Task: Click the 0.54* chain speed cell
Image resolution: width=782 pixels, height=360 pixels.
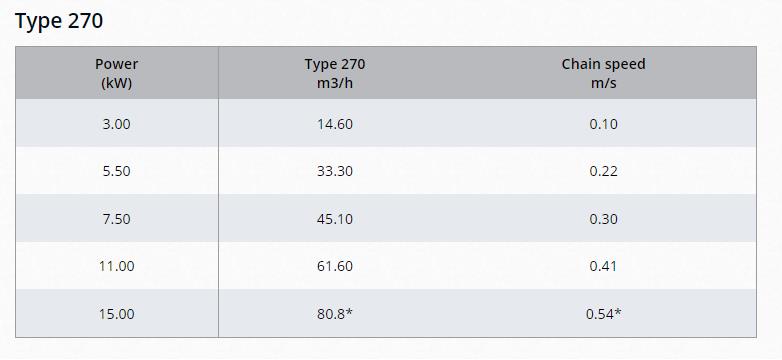Action: pyautogui.click(x=603, y=314)
